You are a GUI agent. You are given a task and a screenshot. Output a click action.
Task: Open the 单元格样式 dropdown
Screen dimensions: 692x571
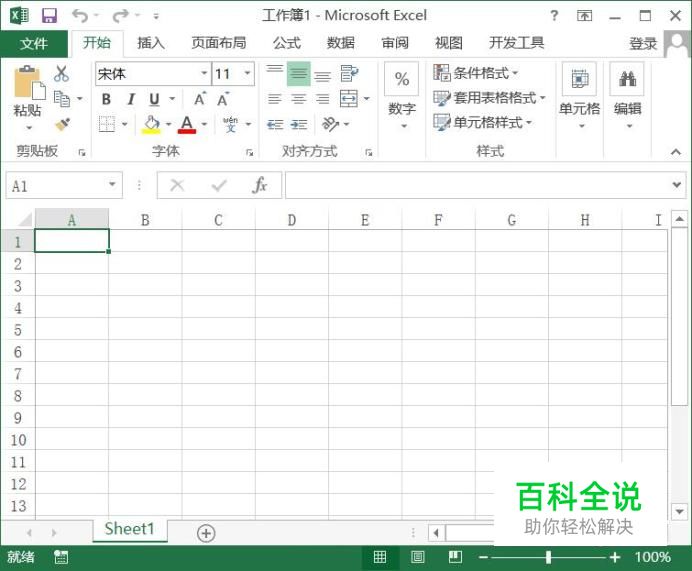483,122
